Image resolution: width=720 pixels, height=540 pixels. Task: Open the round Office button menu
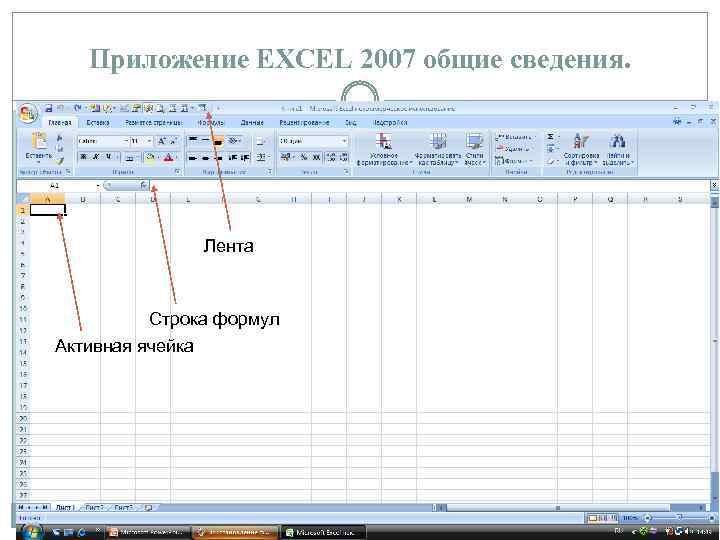(x=28, y=112)
